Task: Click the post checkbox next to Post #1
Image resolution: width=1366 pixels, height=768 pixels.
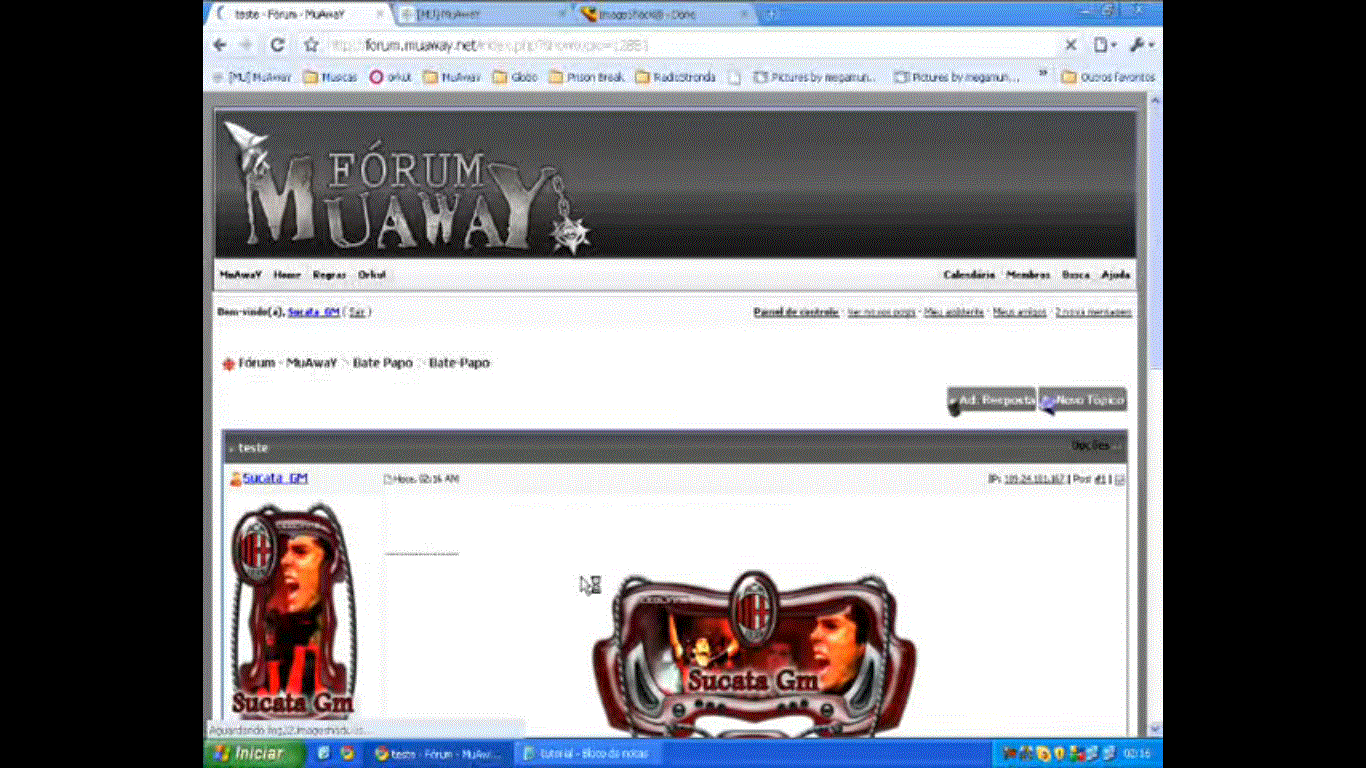Action: click(x=1119, y=480)
